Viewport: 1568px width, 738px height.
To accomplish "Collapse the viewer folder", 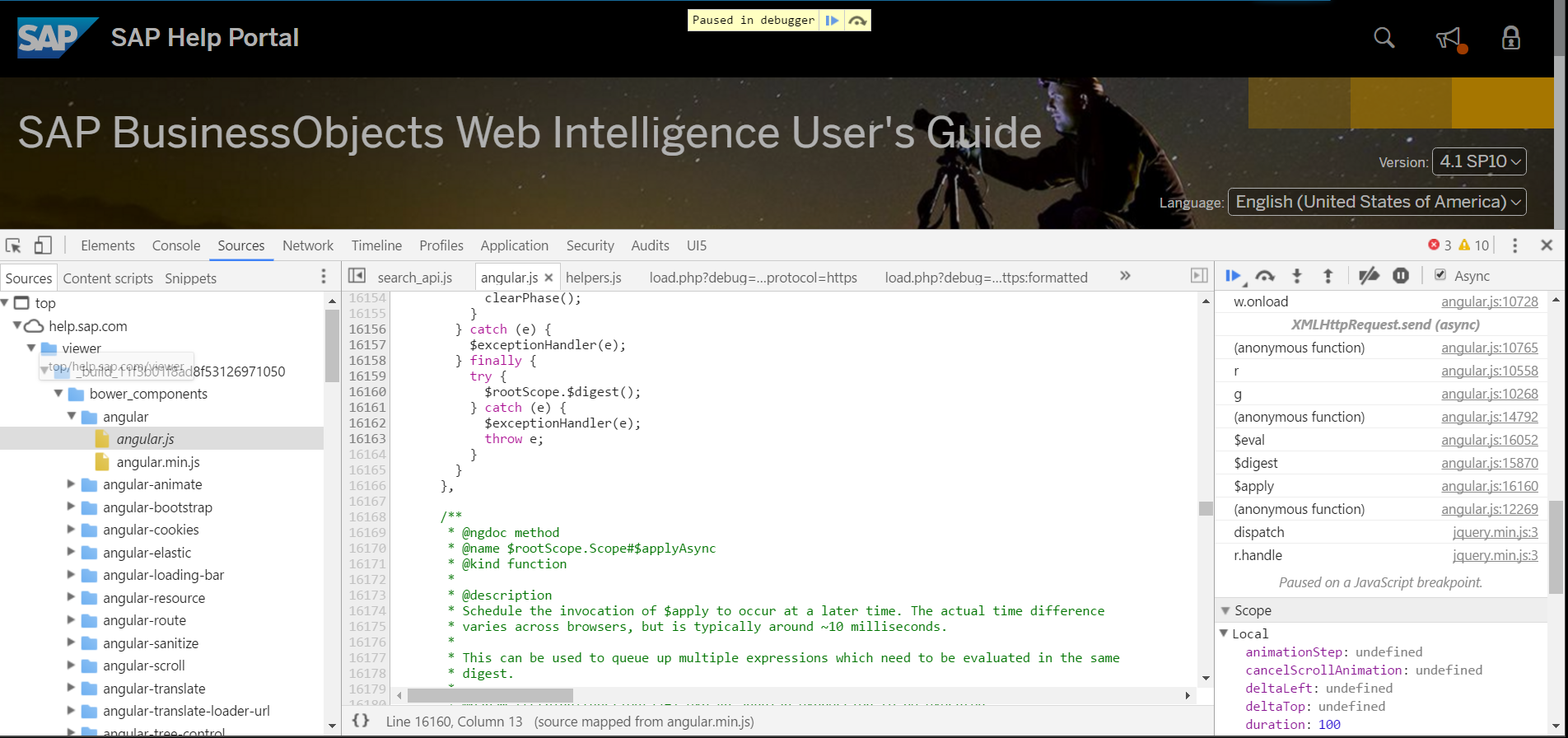I will 31,348.
